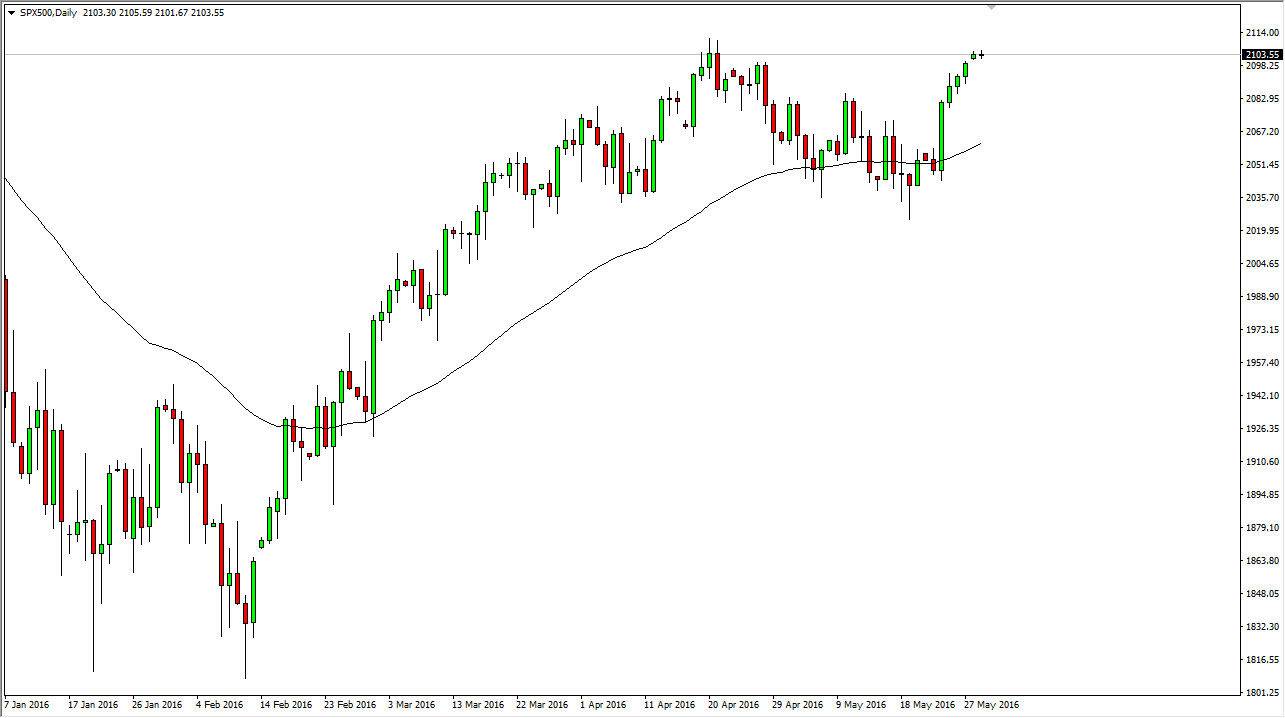
Task: Click the 2082.95 price axis label
Action: click(x=1262, y=99)
